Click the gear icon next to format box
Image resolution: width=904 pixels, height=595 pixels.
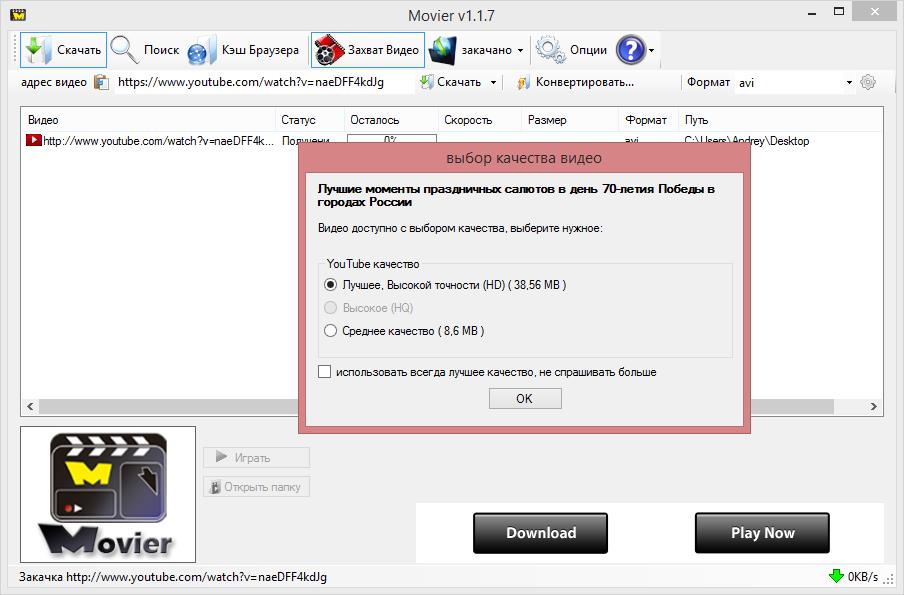coord(868,82)
